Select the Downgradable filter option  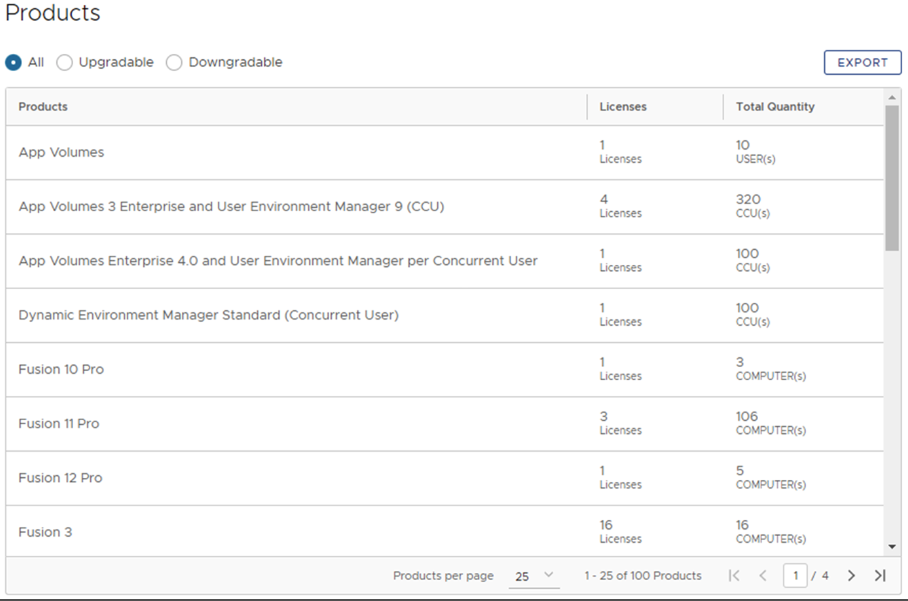[174, 62]
